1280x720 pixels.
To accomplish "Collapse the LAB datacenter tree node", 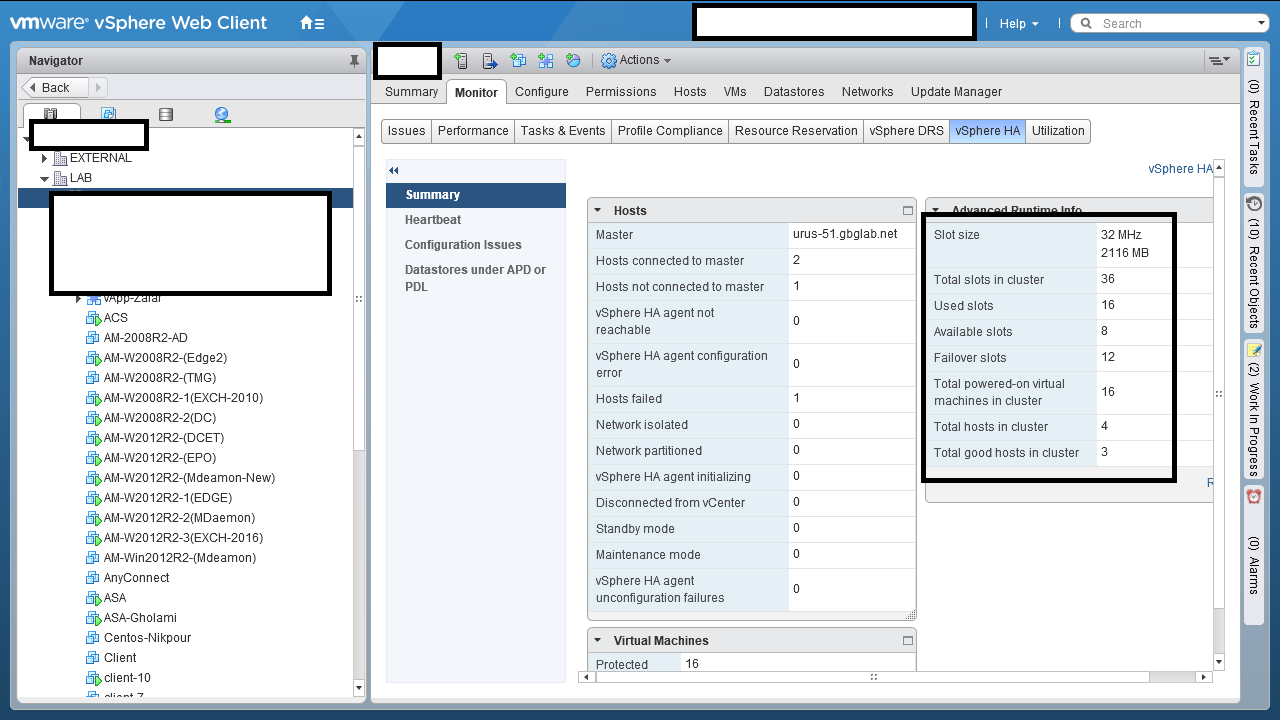I will (45, 178).
